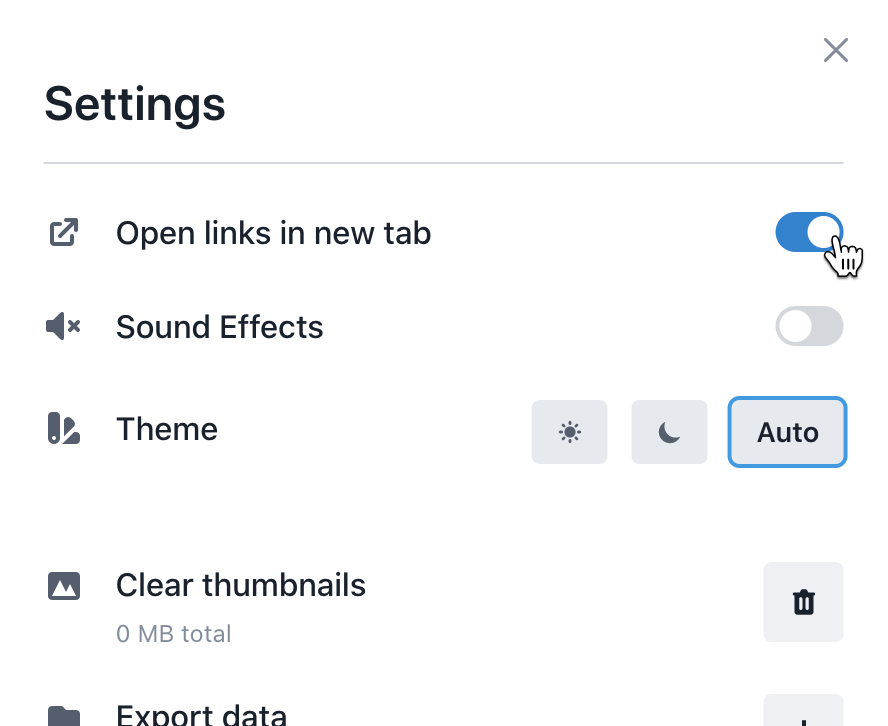Click the 0 MB total text
The height and width of the screenshot is (726, 888).
click(173, 634)
